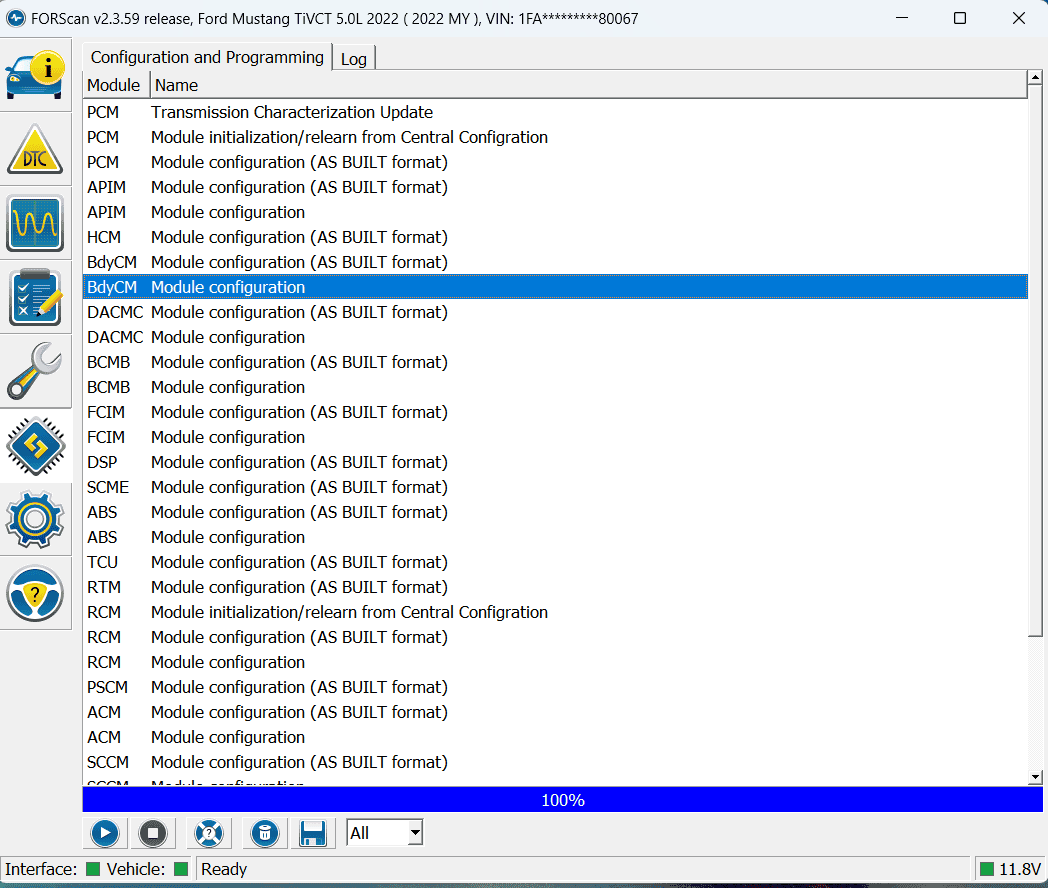Select RCM Module configuration (AS BUILT format)
Viewport: 1048px width, 888px height.
point(555,637)
